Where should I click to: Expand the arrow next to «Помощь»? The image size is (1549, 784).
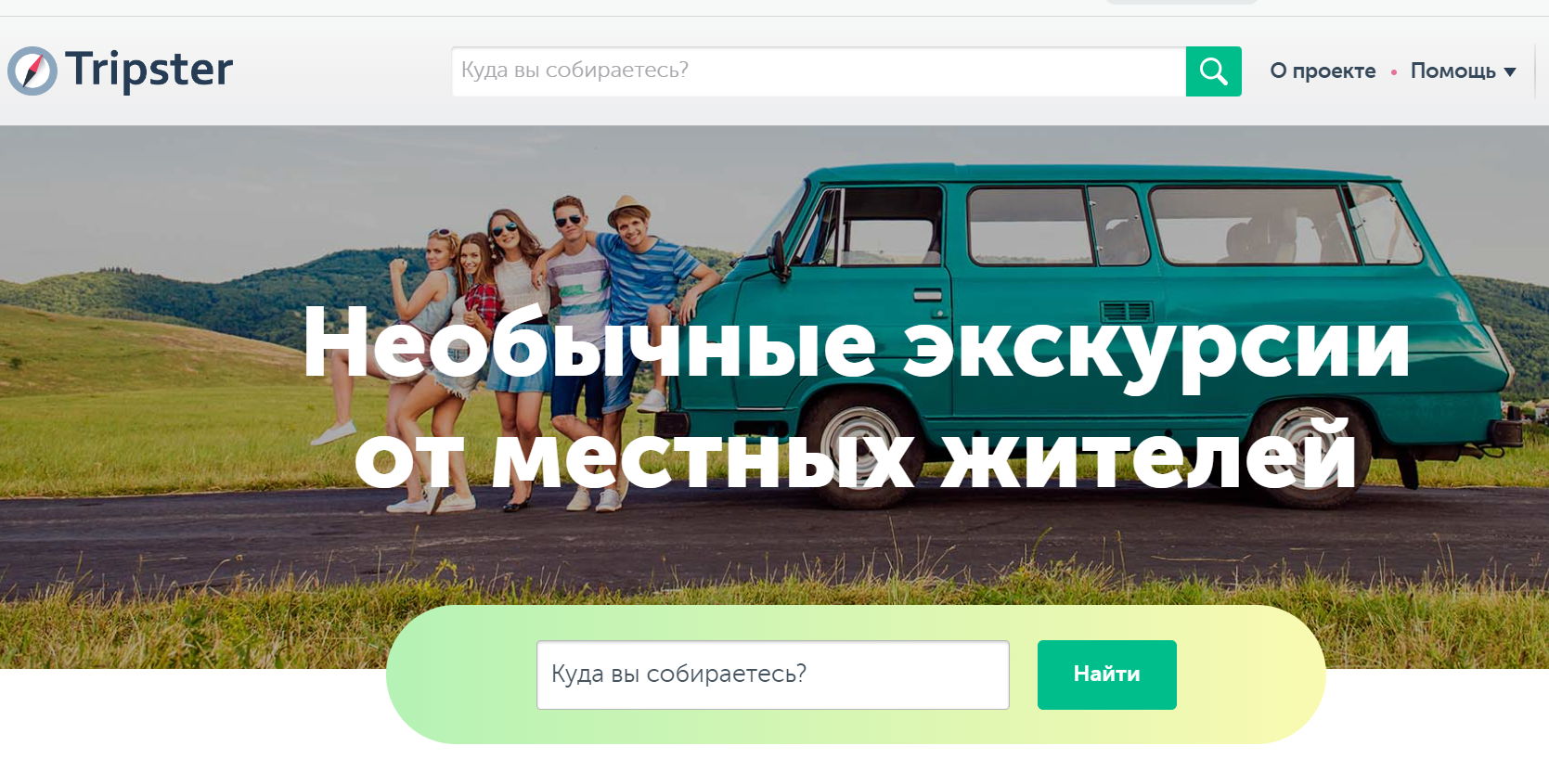[x=1510, y=72]
